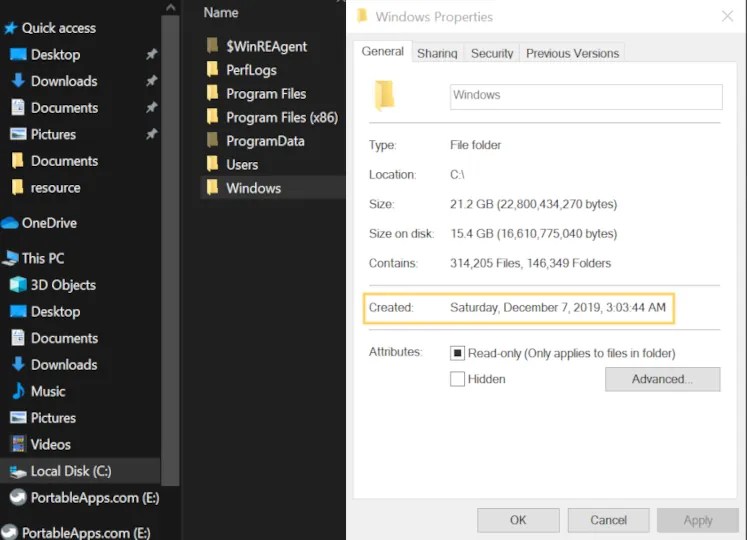The height and width of the screenshot is (540, 747).
Task: Switch to the Sharing tab
Action: pos(437,53)
